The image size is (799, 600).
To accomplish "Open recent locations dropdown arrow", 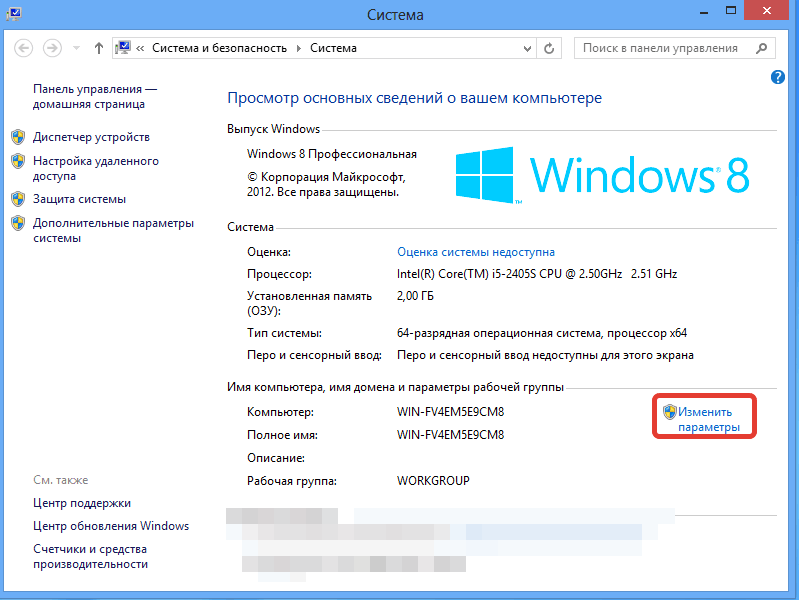I will click(x=76, y=48).
